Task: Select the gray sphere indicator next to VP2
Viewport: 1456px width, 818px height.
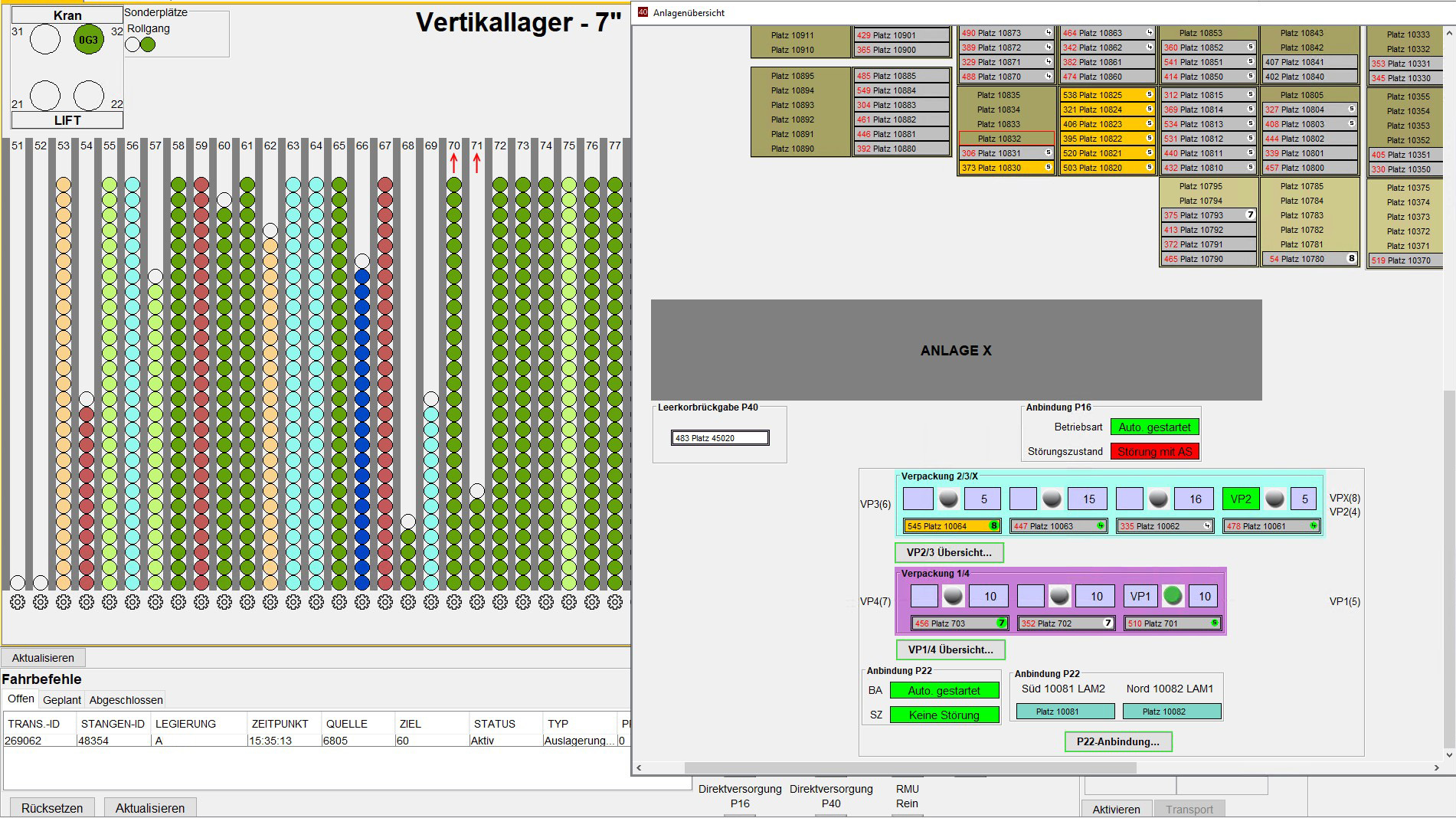Action: [x=1273, y=499]
